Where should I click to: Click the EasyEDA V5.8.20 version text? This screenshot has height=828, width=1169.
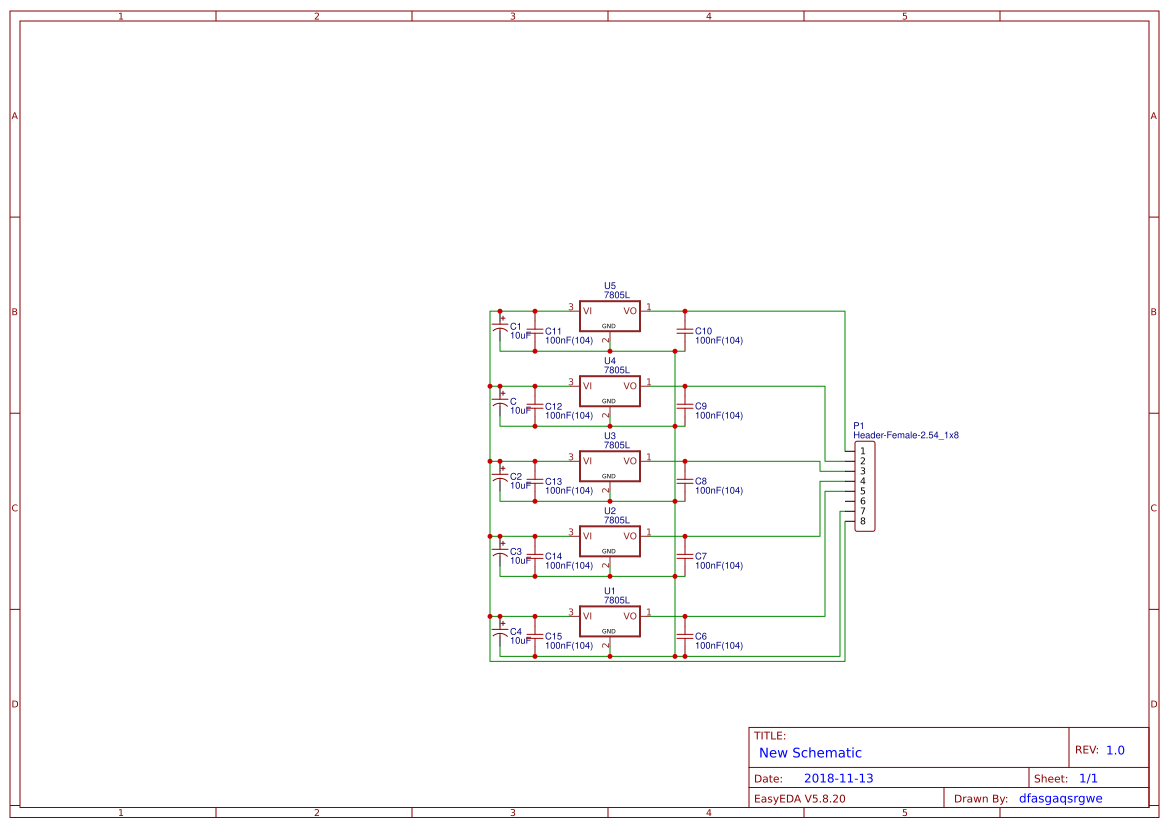pyautogui.click(x=799, y=798)
